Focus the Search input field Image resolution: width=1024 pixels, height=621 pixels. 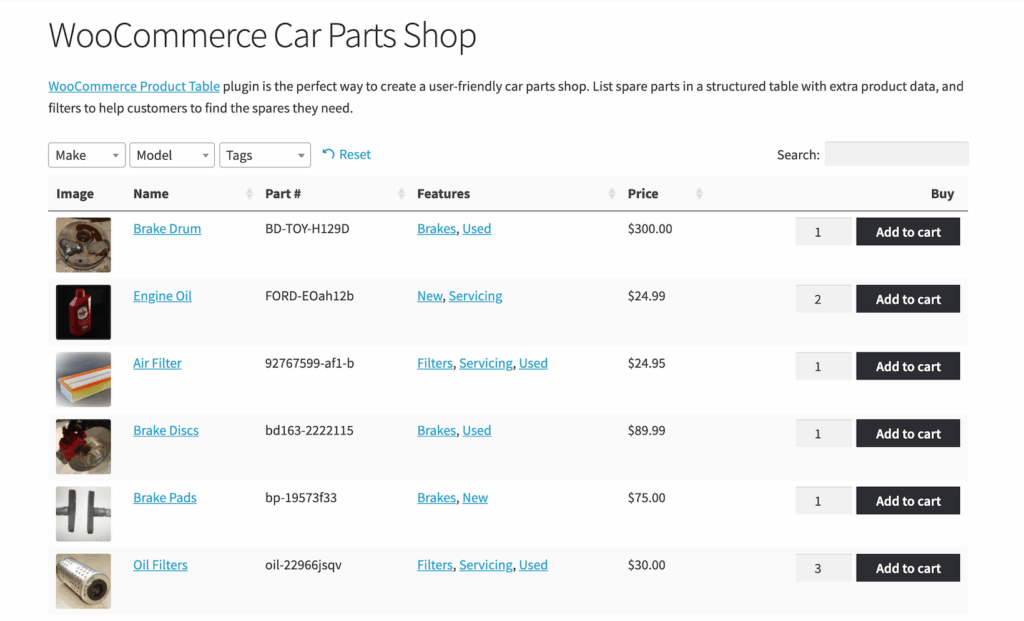pos(897,154)
